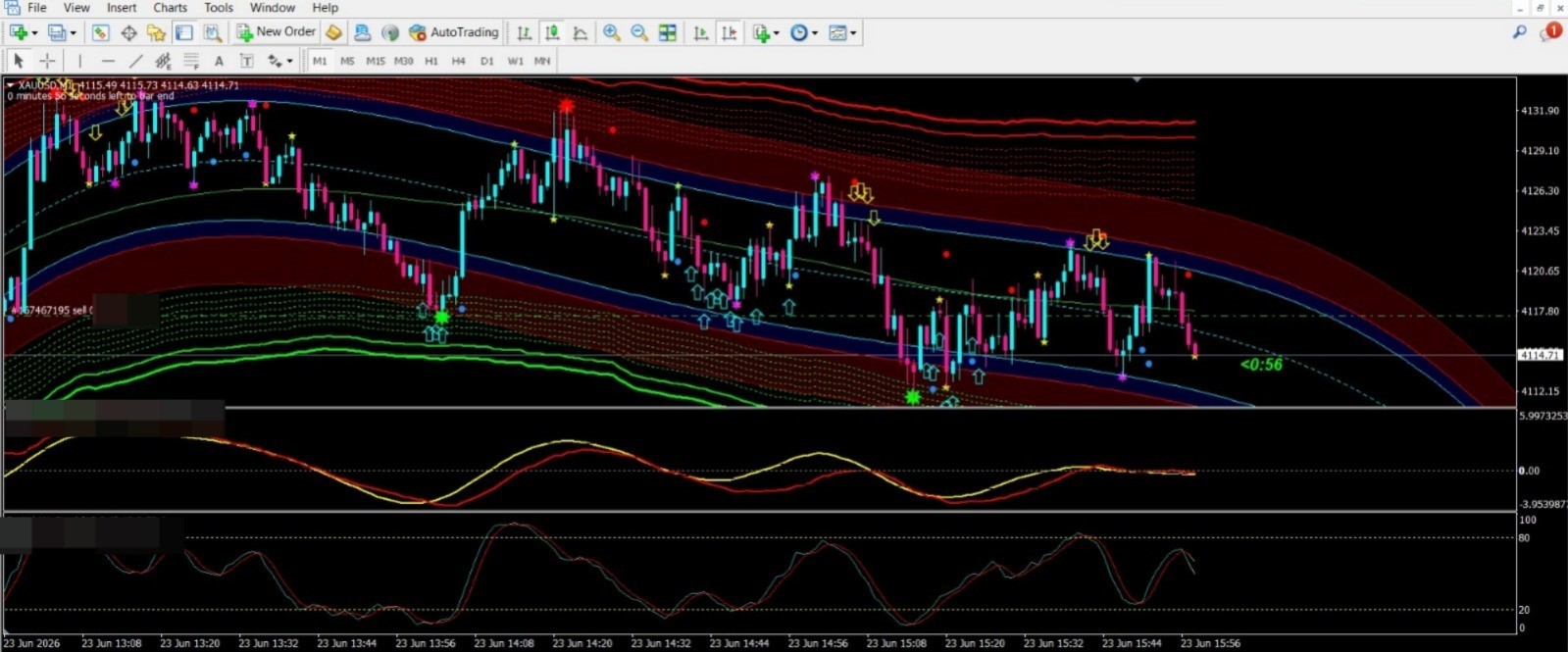Click the 0.00 level in oscillator window
The width and height of the screenshot is (1568, 652).
(1529, 471)
